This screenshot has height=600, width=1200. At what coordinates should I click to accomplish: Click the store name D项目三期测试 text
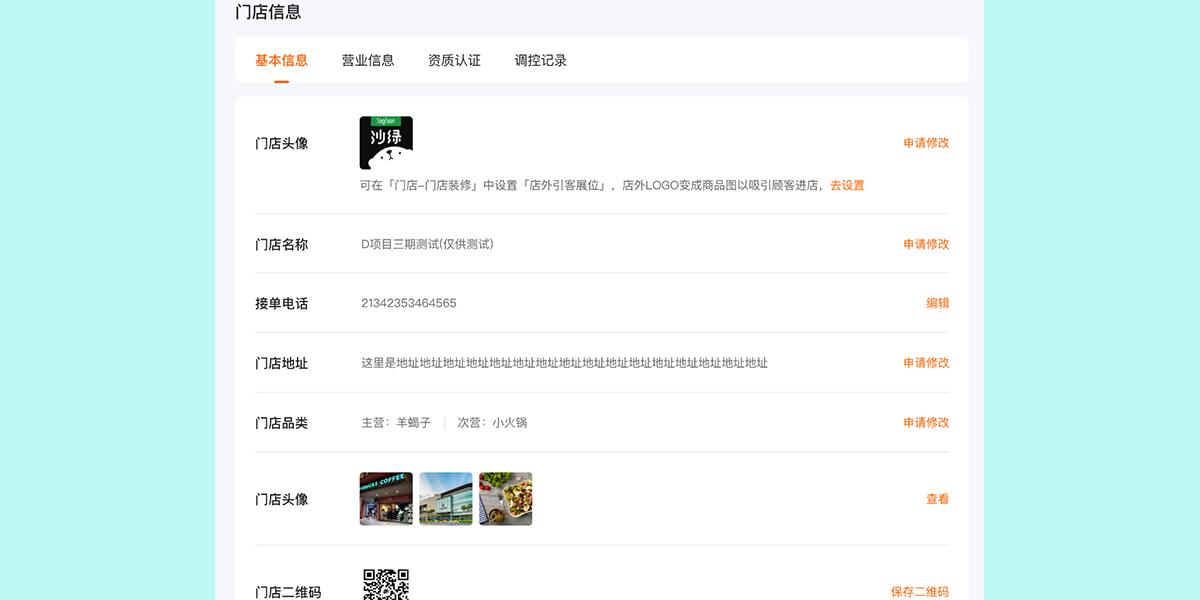tap(427, 244)
